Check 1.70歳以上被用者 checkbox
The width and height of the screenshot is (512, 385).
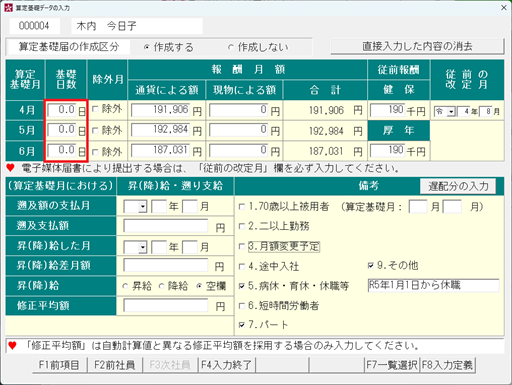[x=242, y=207]
